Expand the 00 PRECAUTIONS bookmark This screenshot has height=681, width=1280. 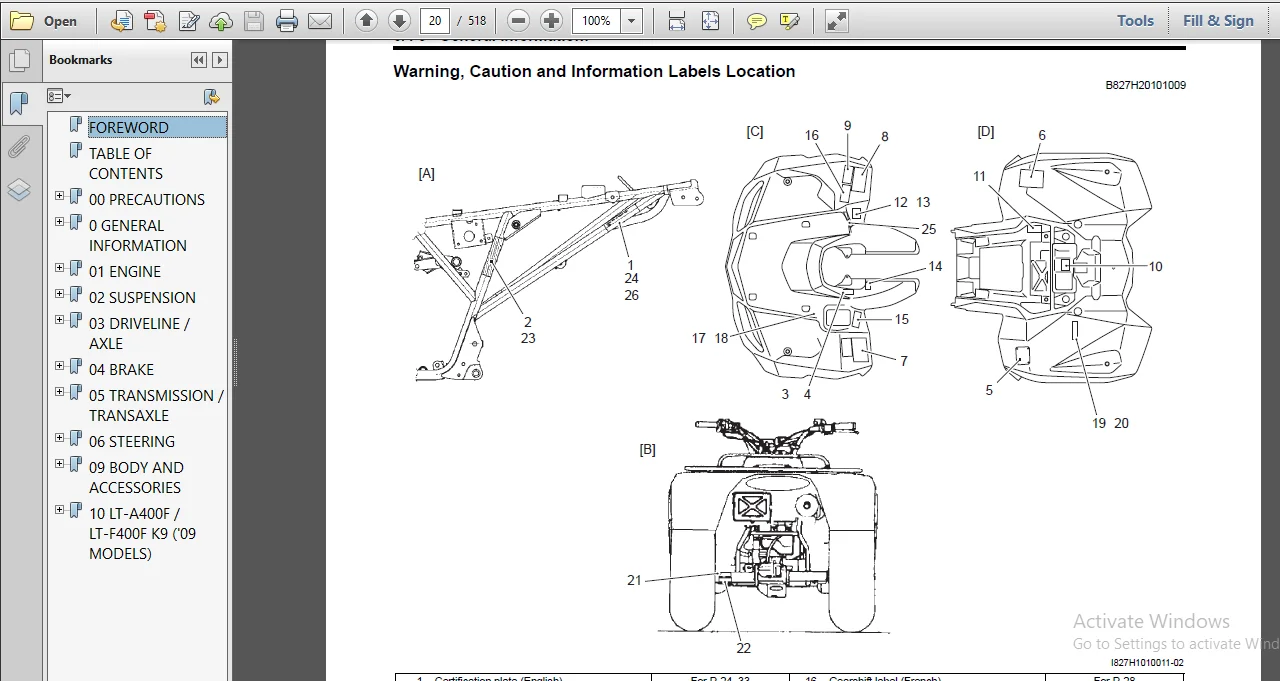[60, 196]
